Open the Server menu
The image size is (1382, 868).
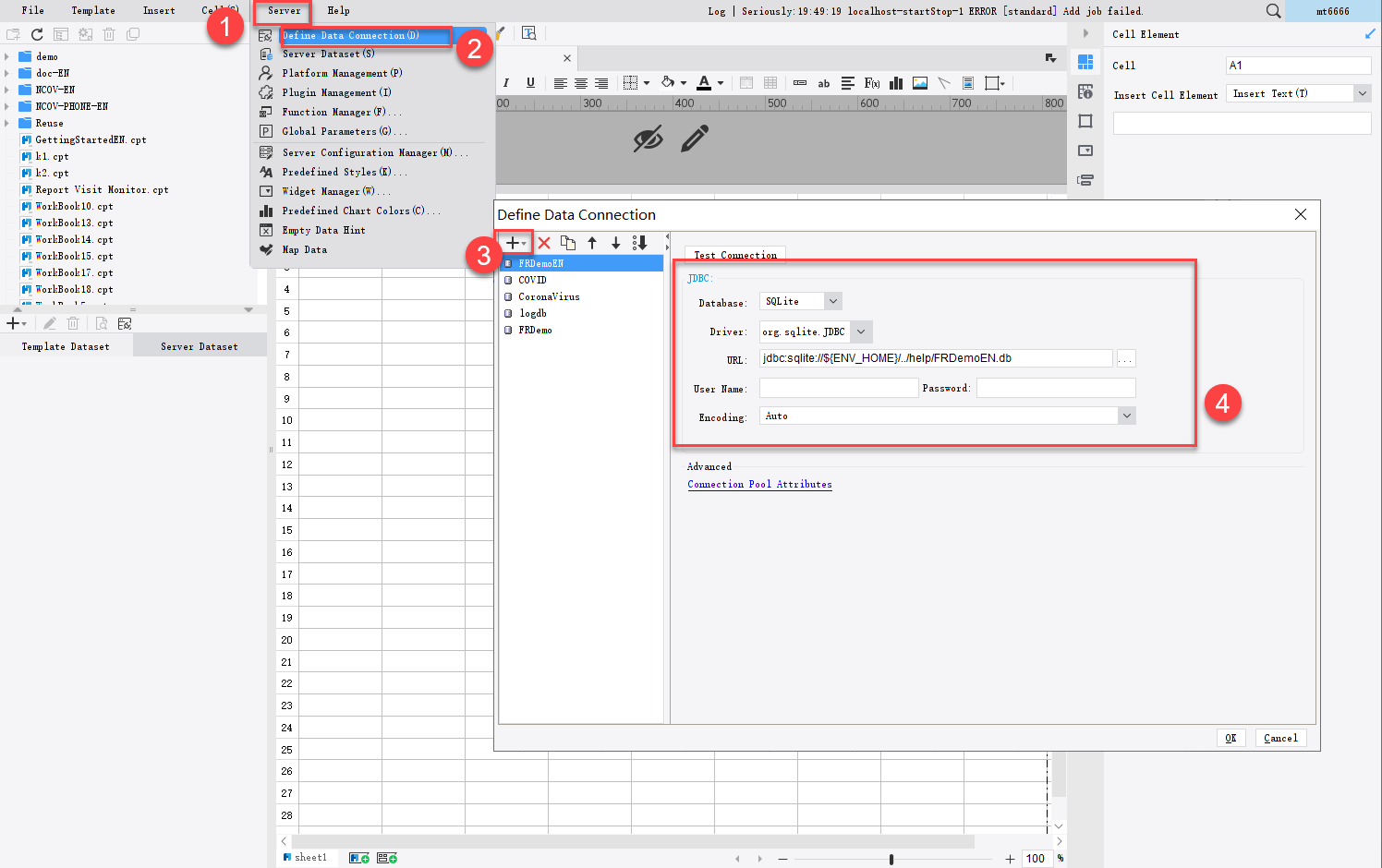(282, 10)
